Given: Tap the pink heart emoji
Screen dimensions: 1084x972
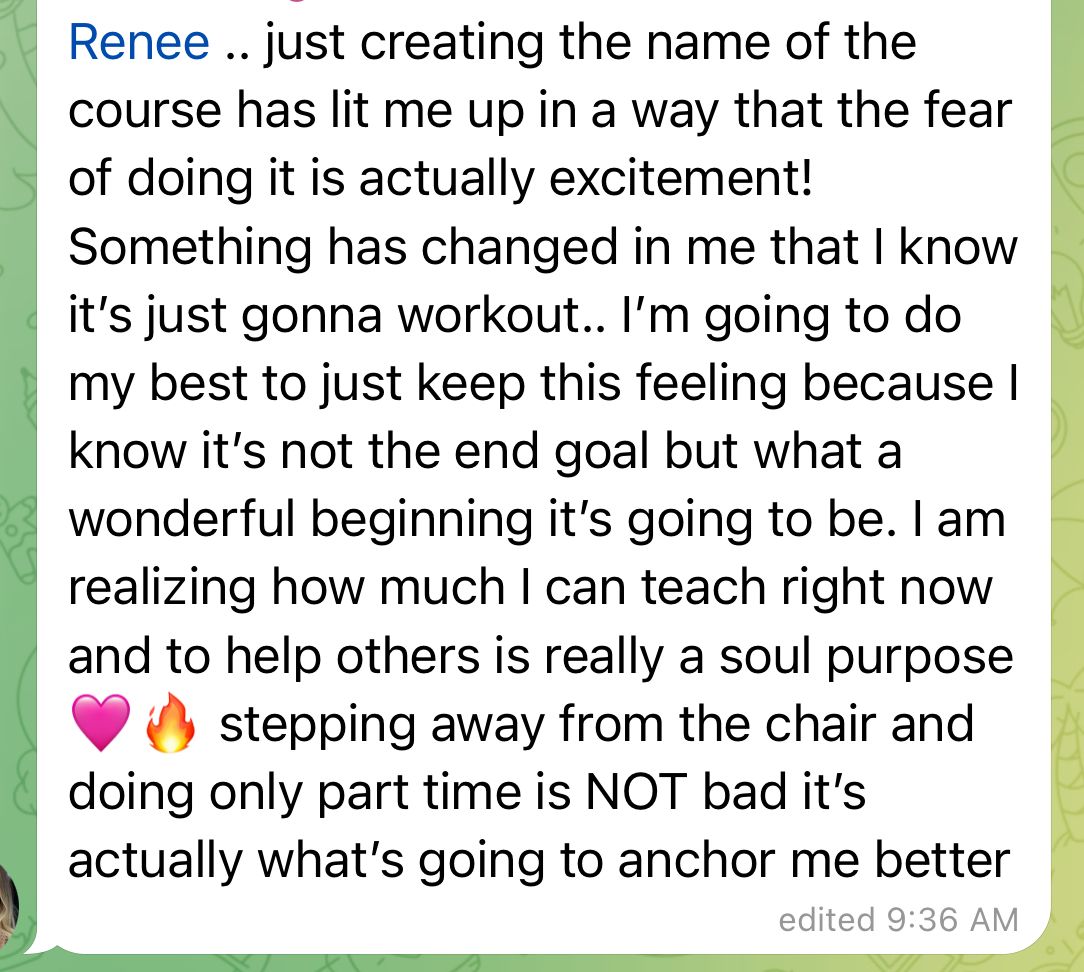Looking at the screenshot, I should click(x=101, y=722).
